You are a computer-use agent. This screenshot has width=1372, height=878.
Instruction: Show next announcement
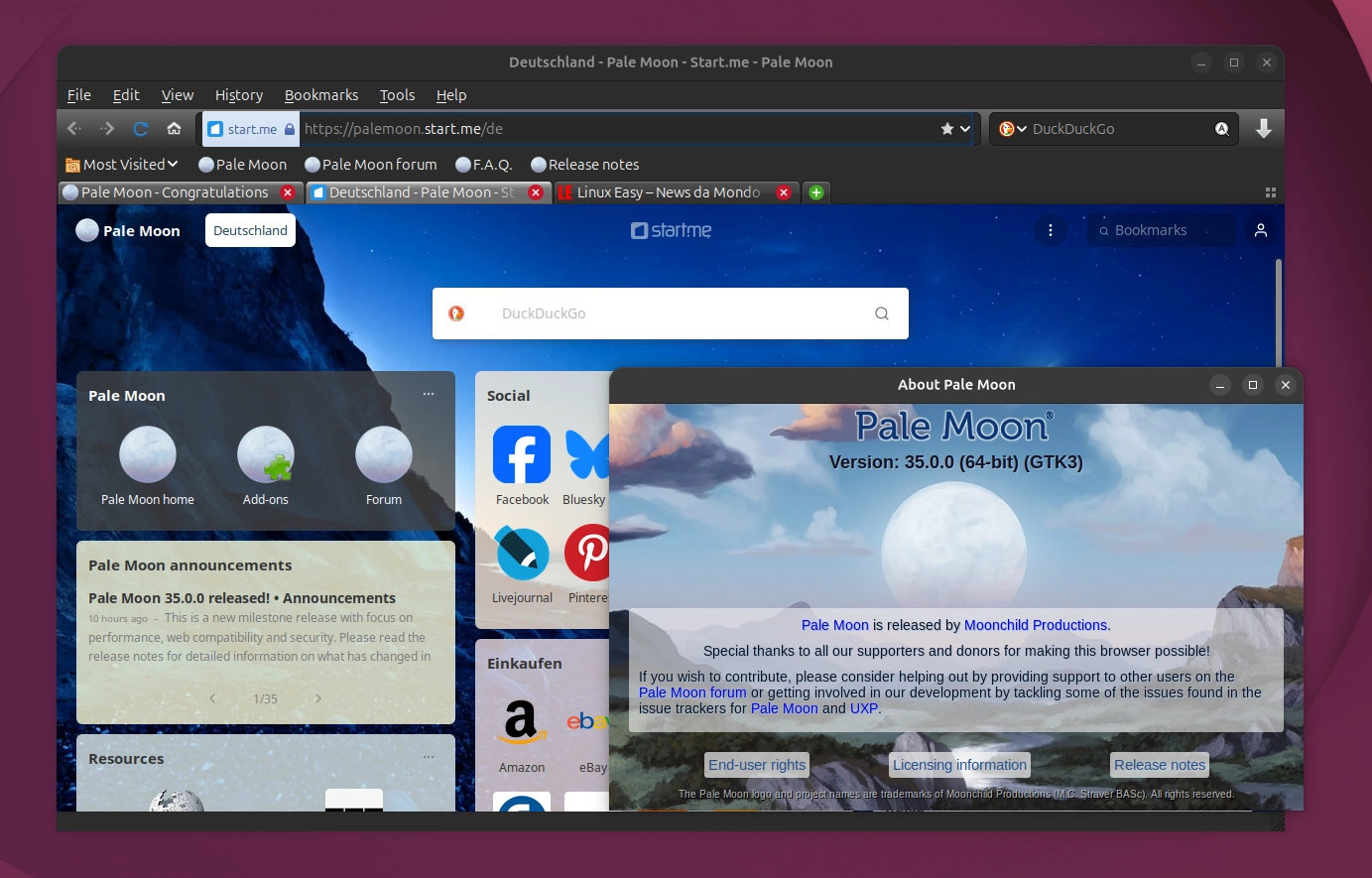[317, 698]
